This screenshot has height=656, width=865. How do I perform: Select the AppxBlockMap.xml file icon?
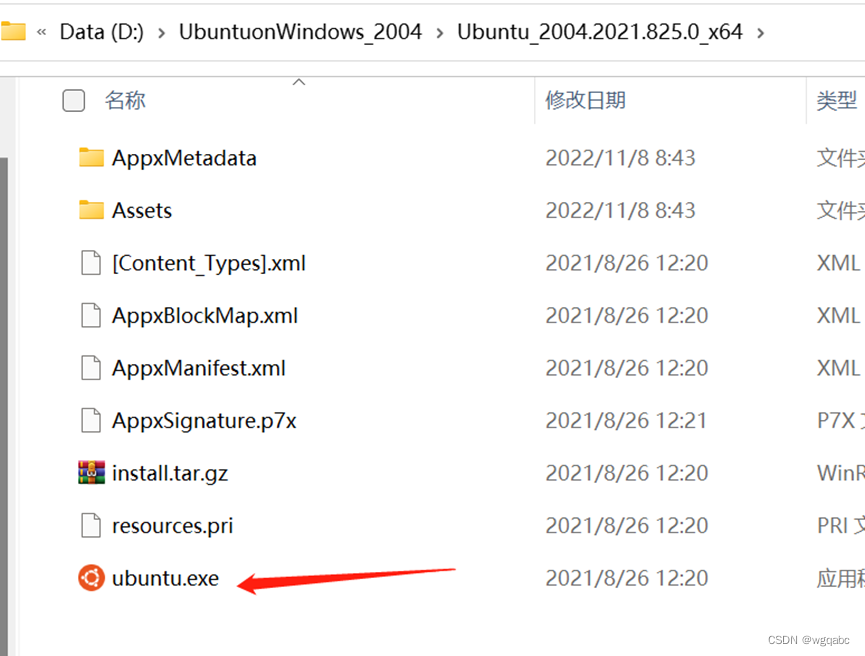[90, 315]
